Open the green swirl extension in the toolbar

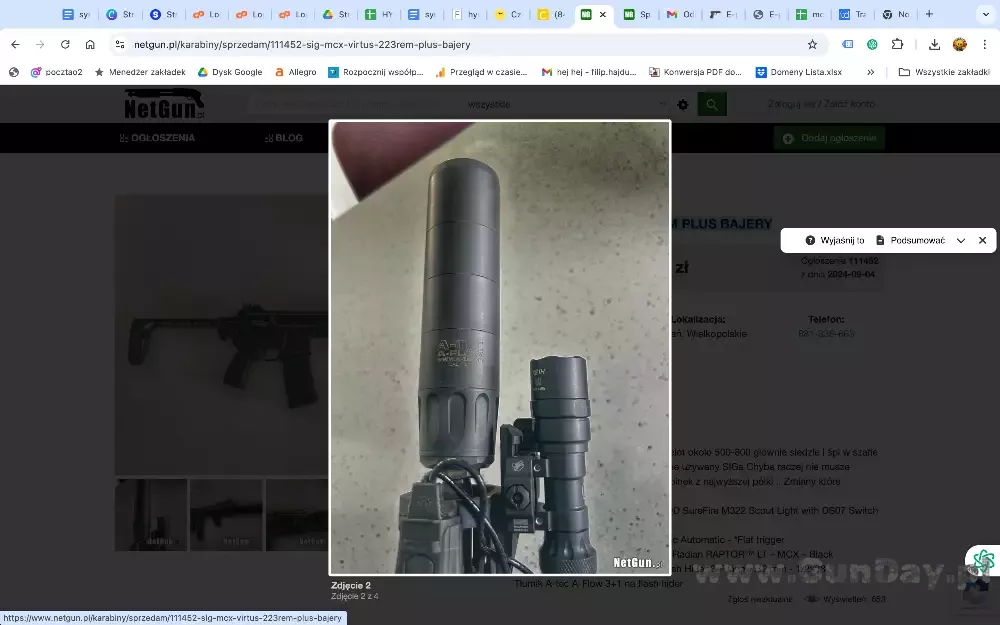pyautogui.click(x=872, y=45)
